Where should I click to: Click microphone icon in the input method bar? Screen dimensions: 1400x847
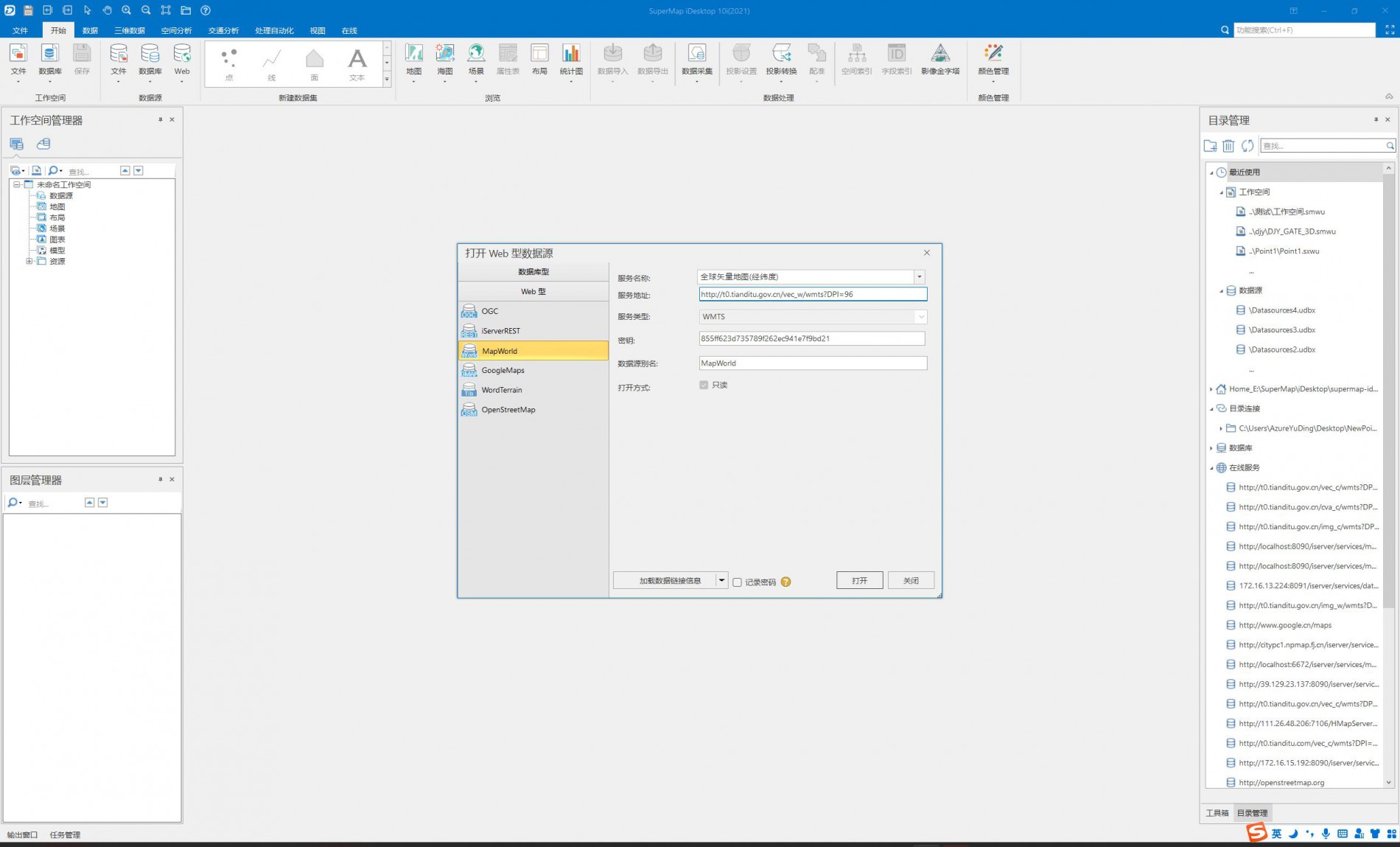pyautogui.click(x=1326, y=834)
